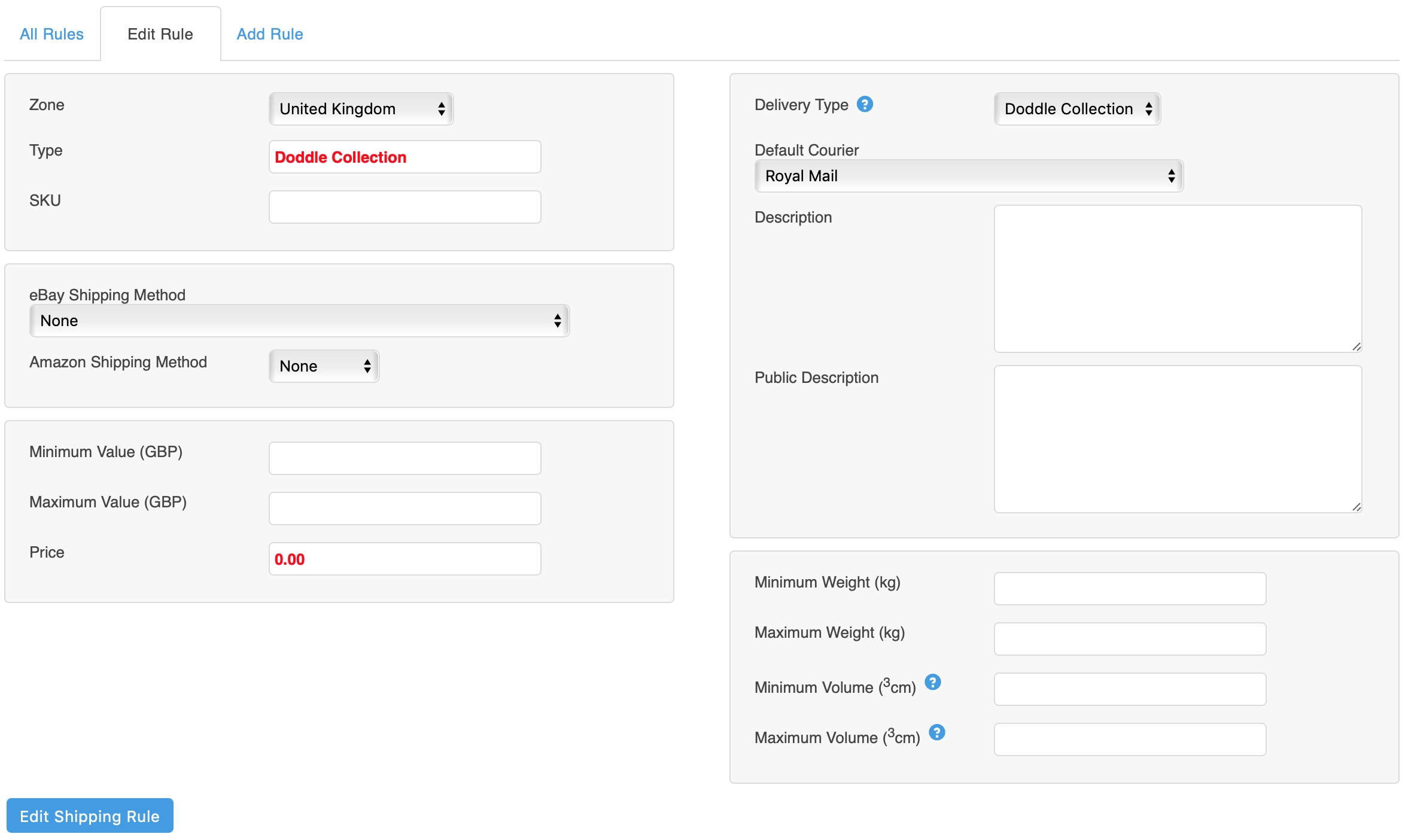
Task: Click the Minimum Value (GBP) field
Action: click(x=405, y=458)
